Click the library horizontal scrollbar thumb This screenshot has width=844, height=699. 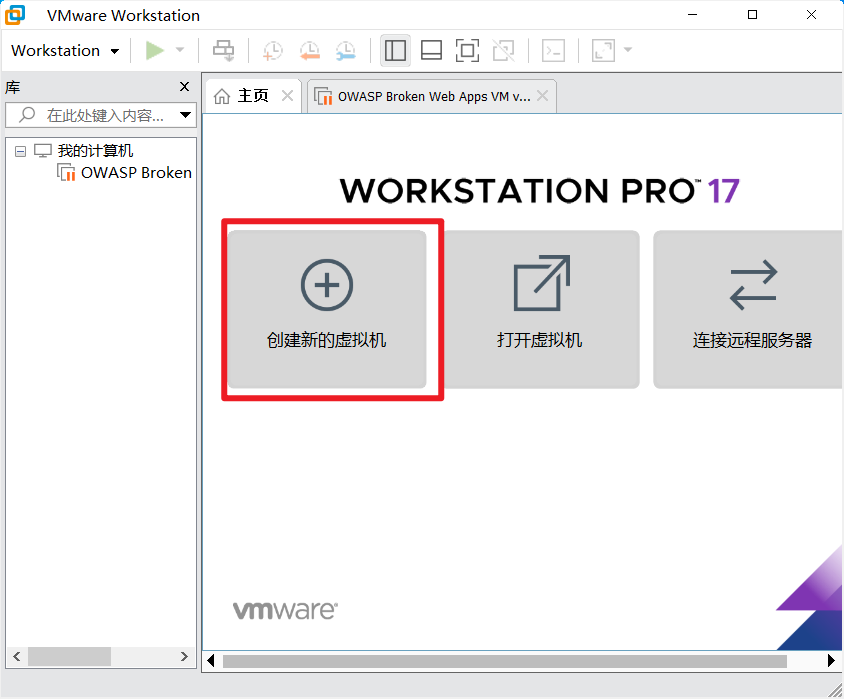click(x=69, y=656)
